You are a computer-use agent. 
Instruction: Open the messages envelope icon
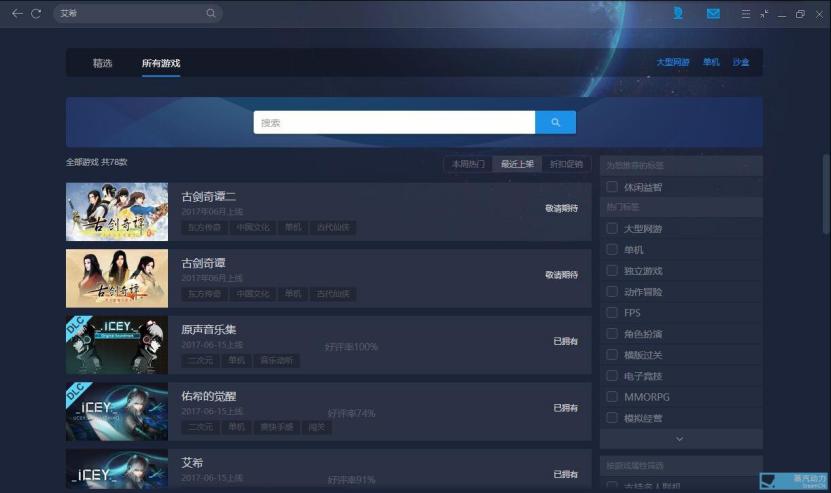713,14
